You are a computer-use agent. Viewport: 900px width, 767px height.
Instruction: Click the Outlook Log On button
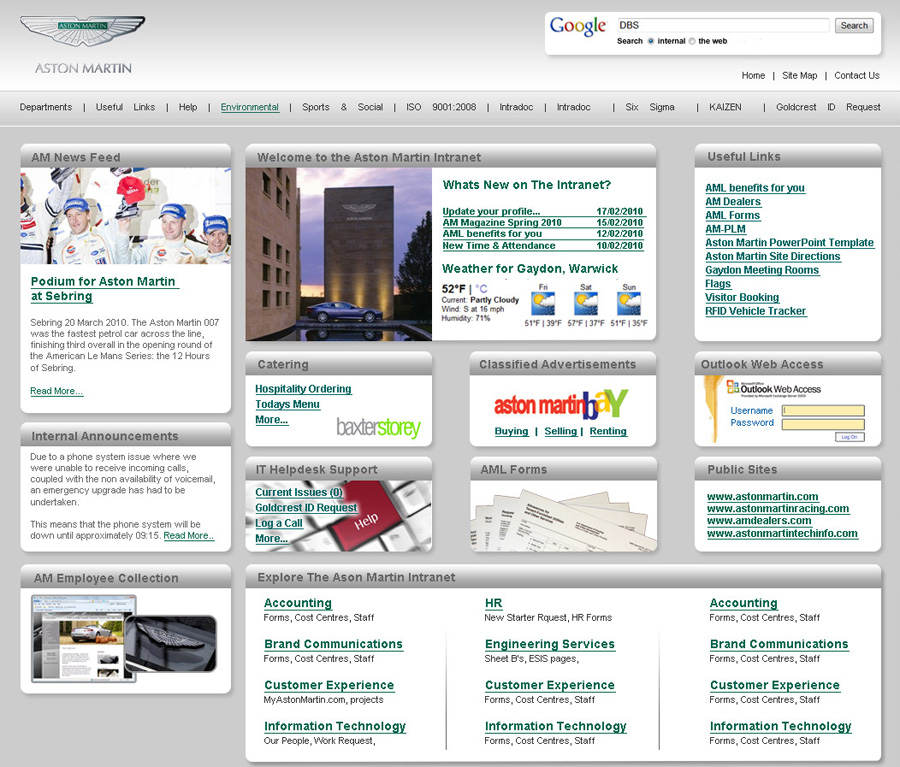tap(848, 437)
